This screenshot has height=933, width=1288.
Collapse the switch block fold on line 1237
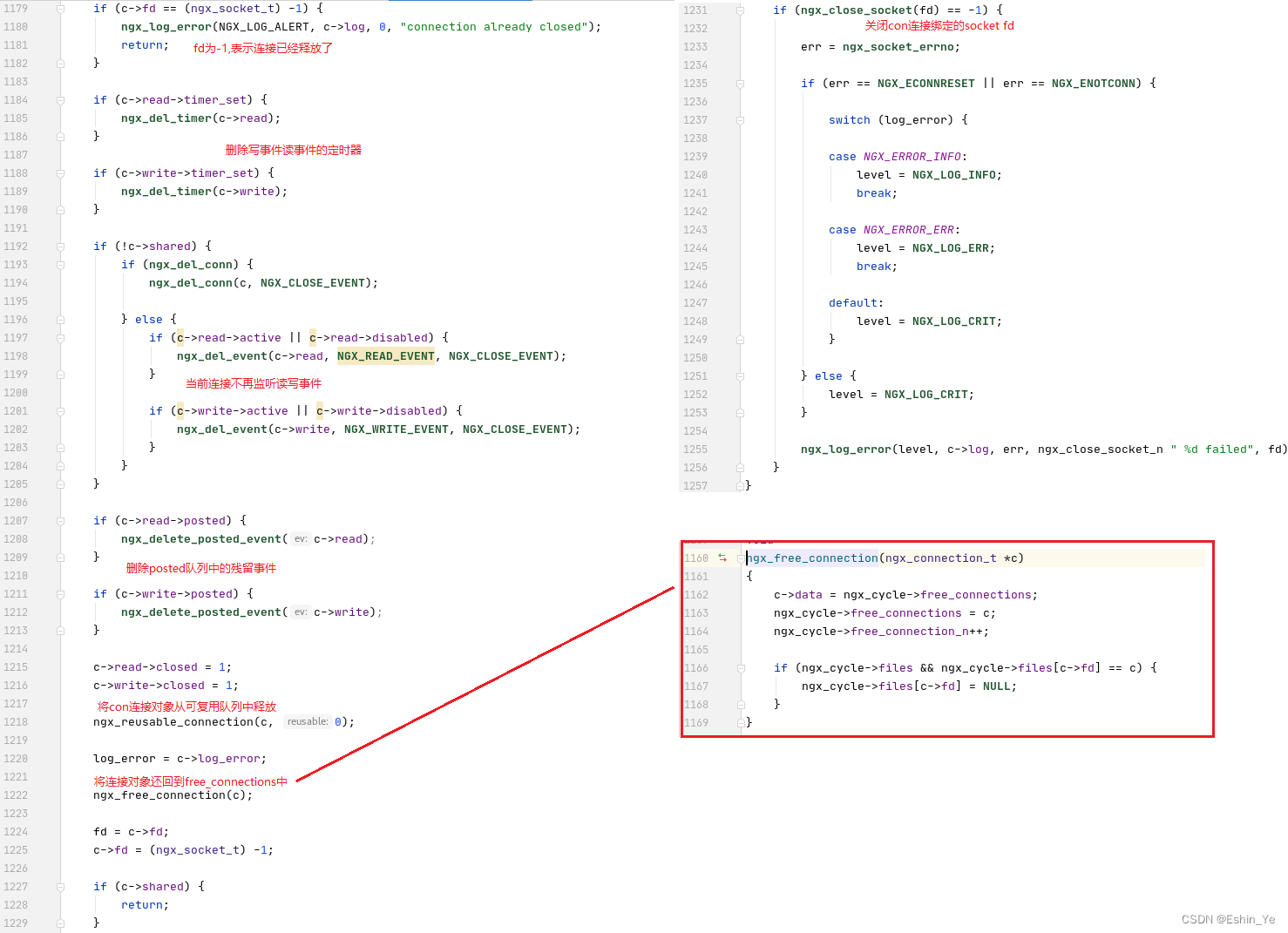pyautogui.click(x=740, y=120)
